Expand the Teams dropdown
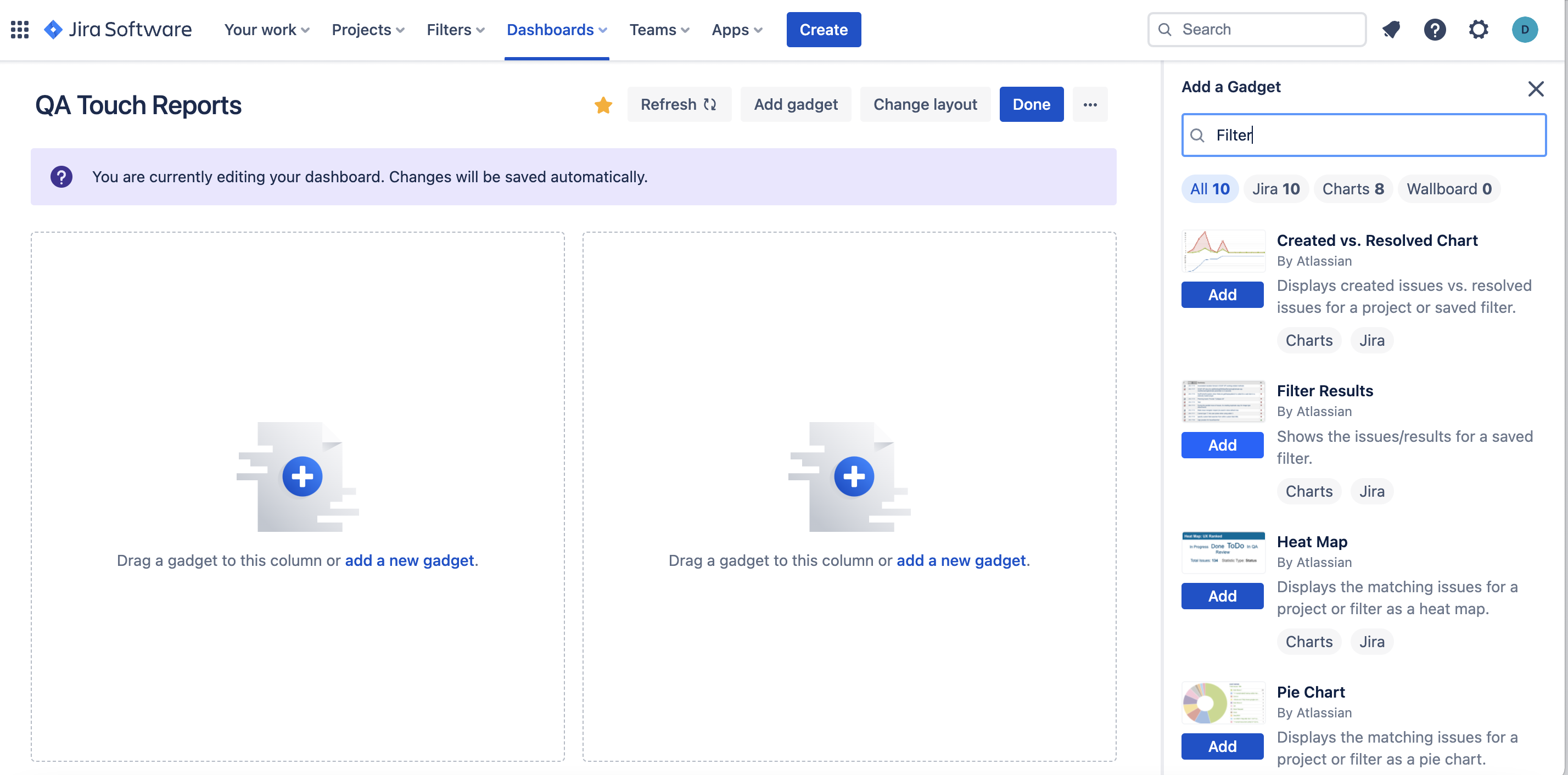The image size is (1568, 775). [x=659, y=29]
